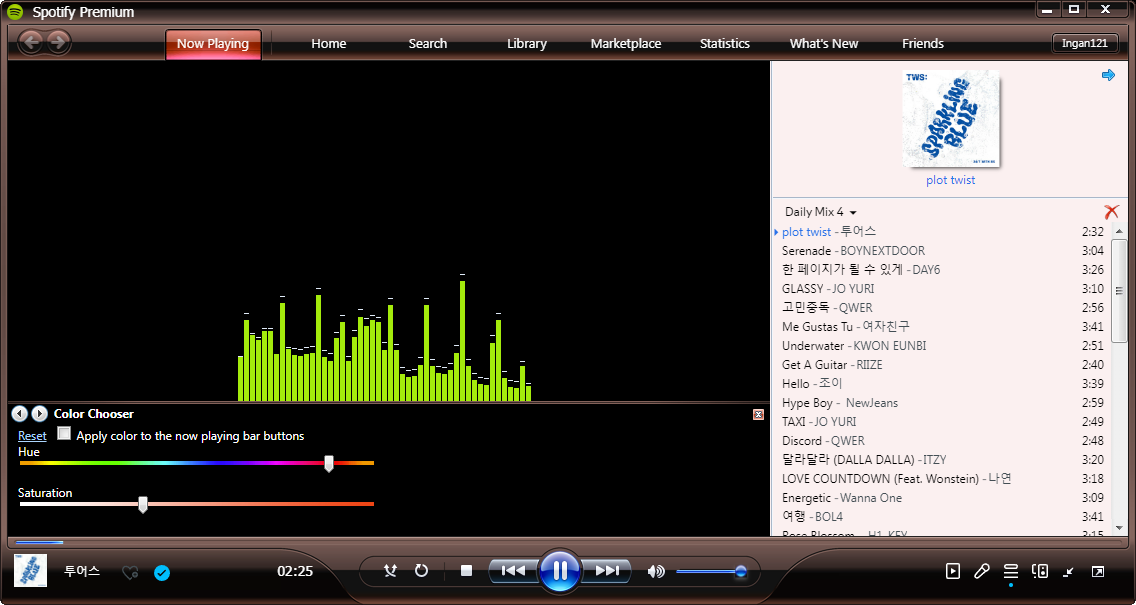Click the song progress seek bar
This screenshot has height=605, width=1136.
click(x=568, y=542)
